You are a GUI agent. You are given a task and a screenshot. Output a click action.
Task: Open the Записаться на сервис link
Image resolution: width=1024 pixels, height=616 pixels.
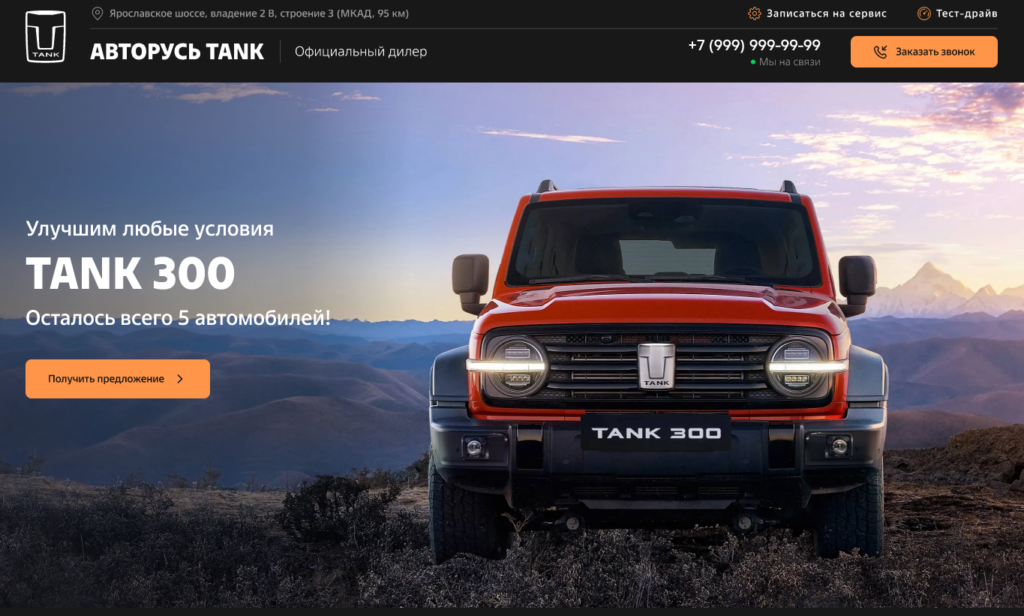click(x=826, y=14)
